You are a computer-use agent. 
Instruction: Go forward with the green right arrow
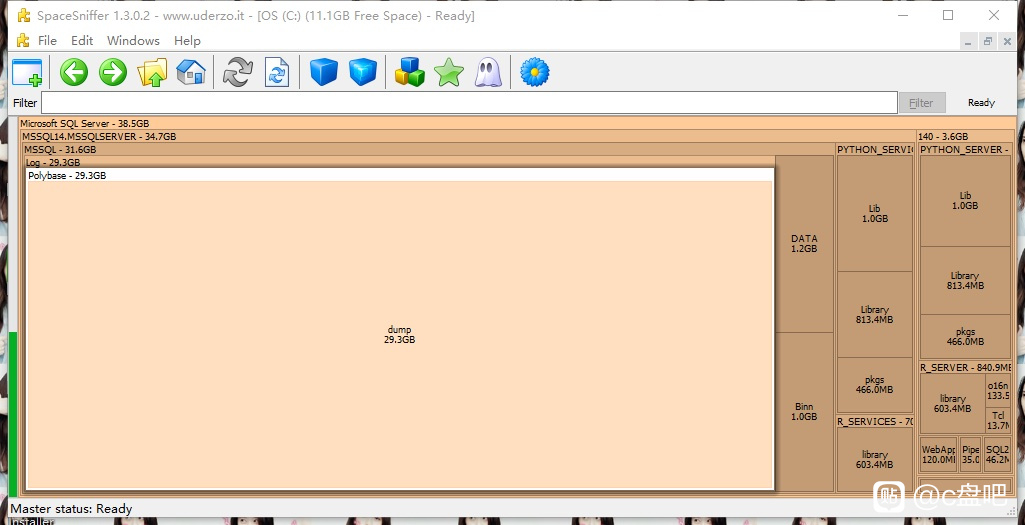coord(113,72)
